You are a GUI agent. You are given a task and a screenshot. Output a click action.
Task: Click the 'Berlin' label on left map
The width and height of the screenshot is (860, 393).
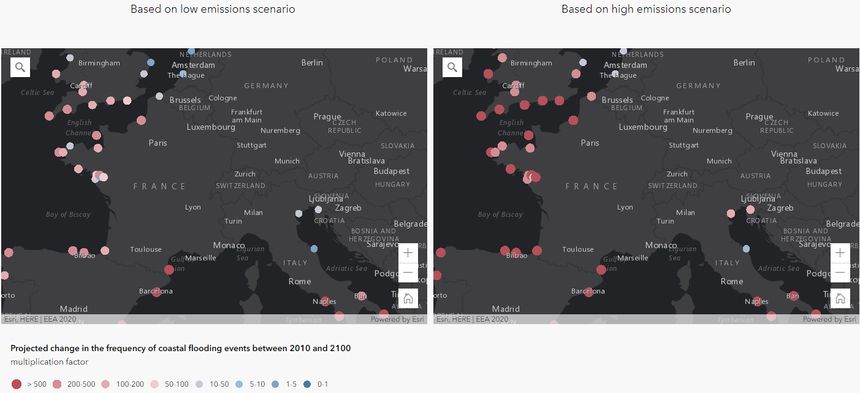click(312, 62)
